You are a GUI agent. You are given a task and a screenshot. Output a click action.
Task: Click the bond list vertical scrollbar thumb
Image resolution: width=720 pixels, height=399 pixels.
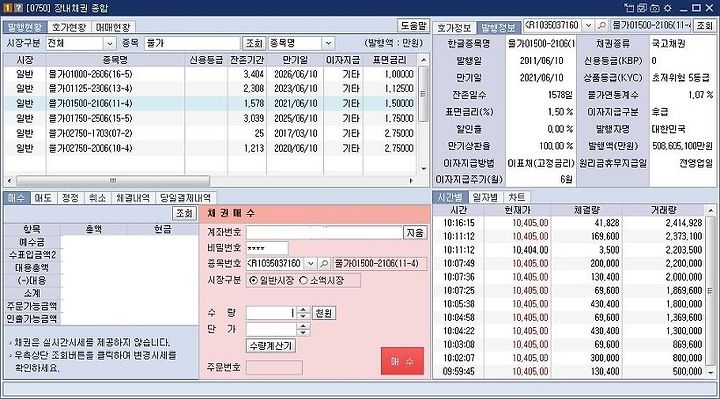[x=423, y=94]
